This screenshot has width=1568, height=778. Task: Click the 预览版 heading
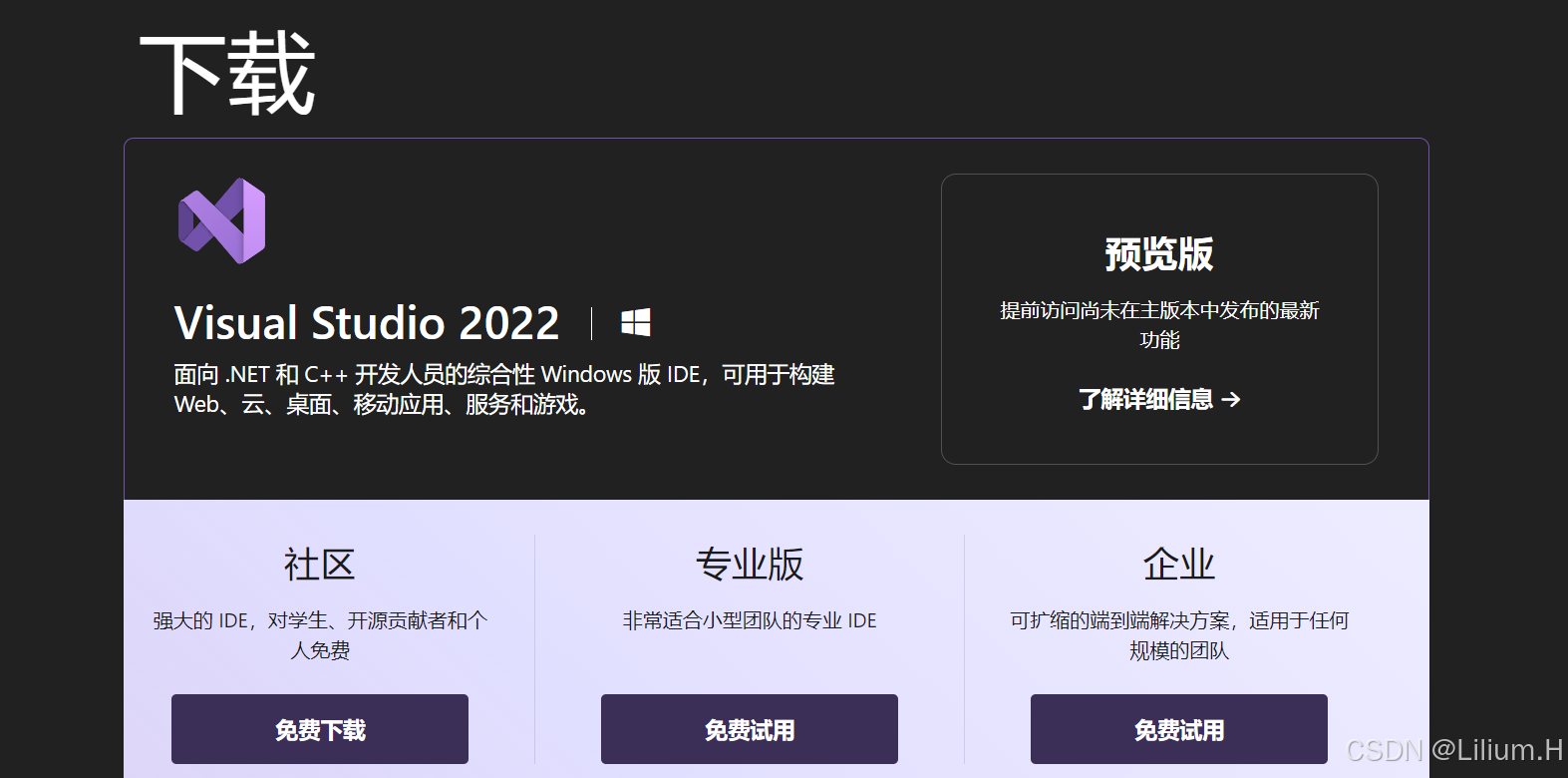point(1159,253)
